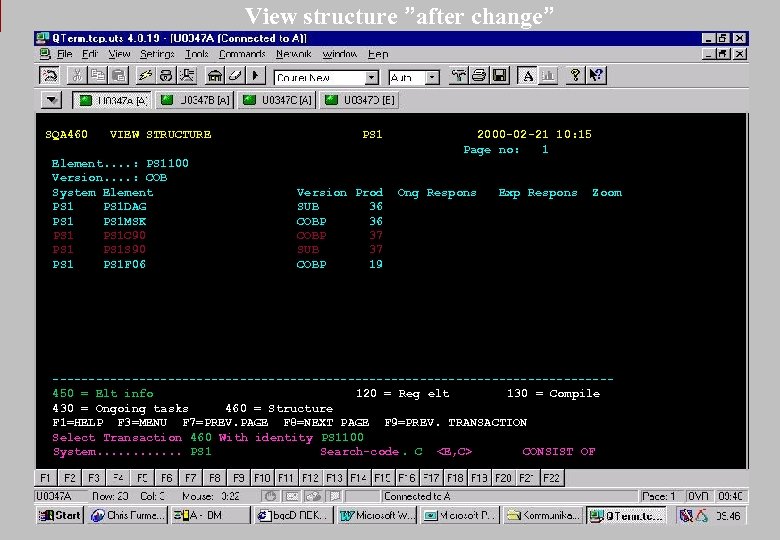This screenshot has height=540, width=780.
Task: Click the F3 function key button
Action: click(x=94, y=478)
